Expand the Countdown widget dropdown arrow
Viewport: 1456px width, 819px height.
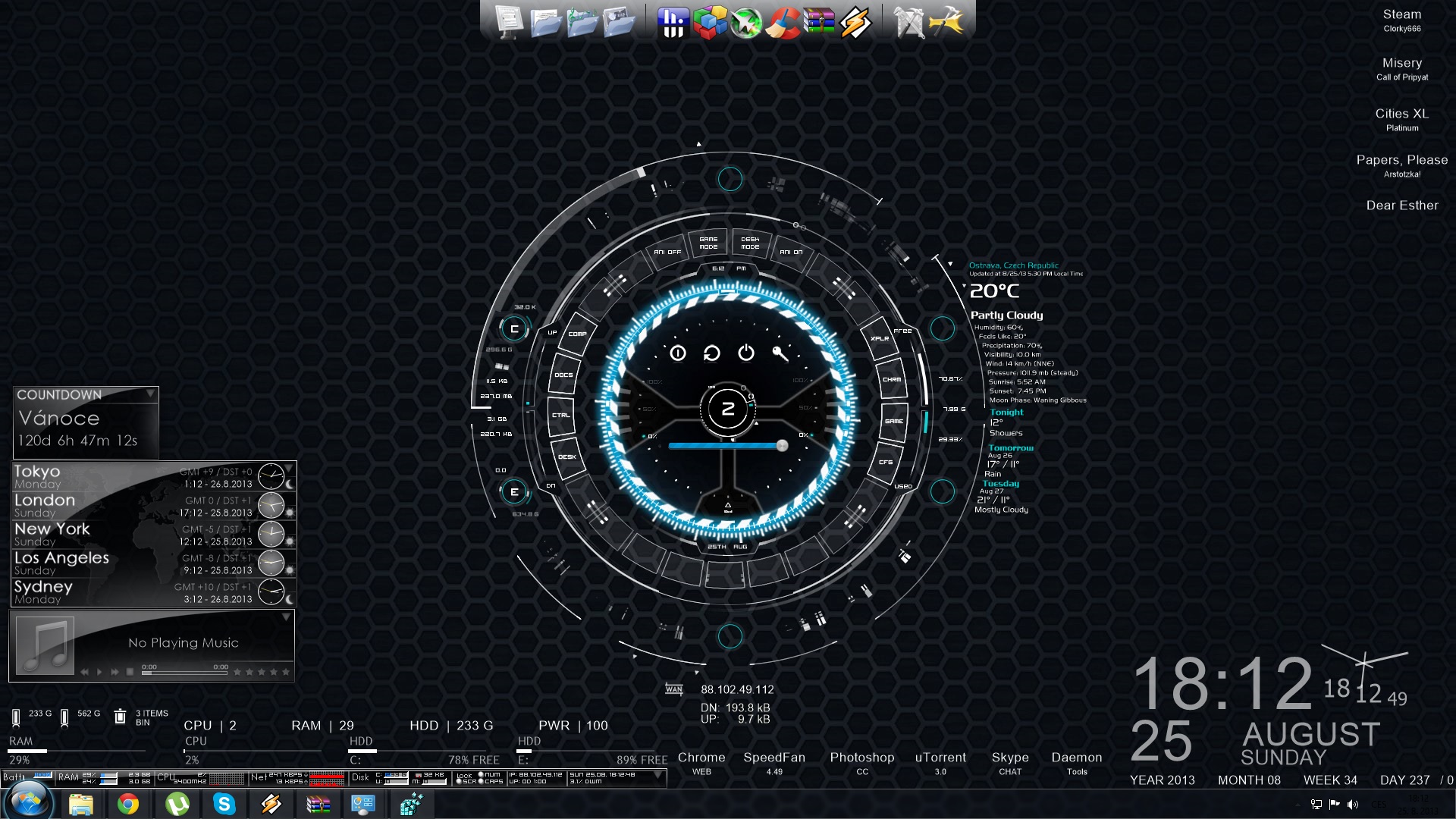tap(150, 394)
